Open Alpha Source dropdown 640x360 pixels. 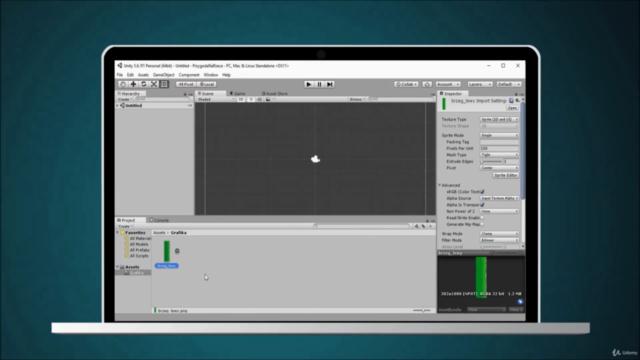(x=499, y=198)
